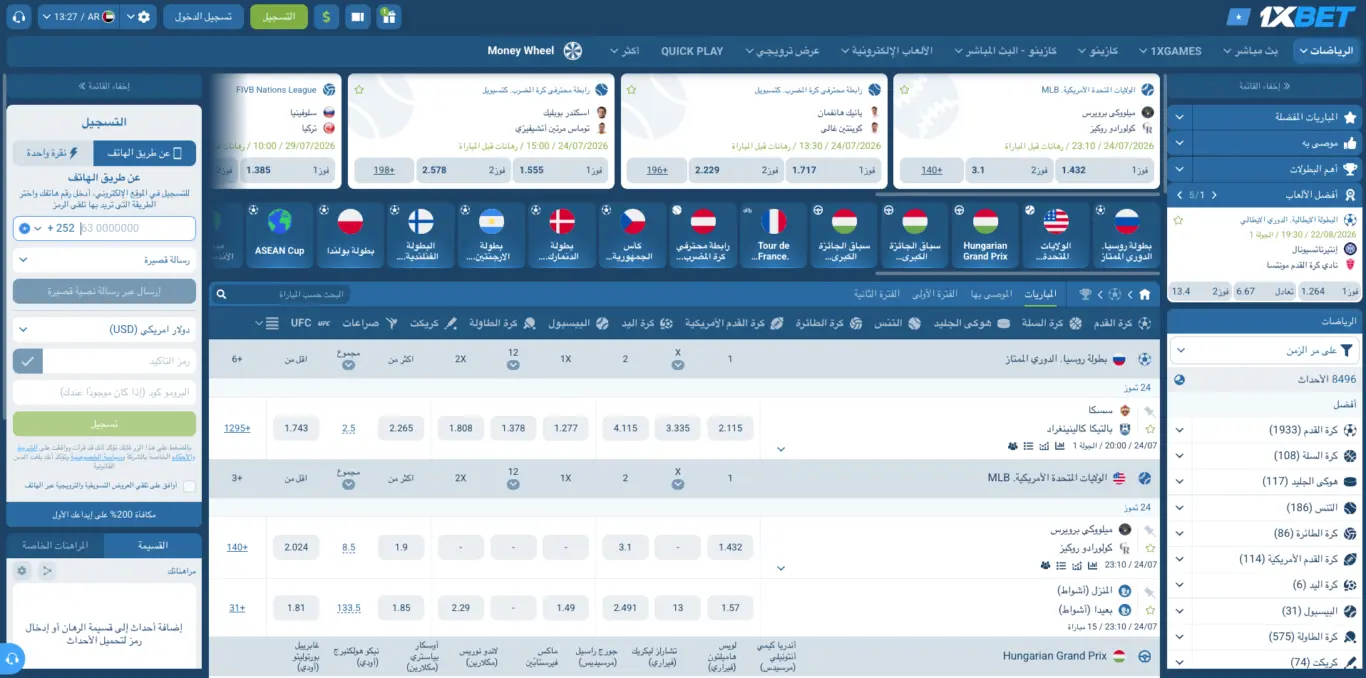
Task: Open the language and time AR dropdown
Action: pyautogui.click(x=80, y=17)
